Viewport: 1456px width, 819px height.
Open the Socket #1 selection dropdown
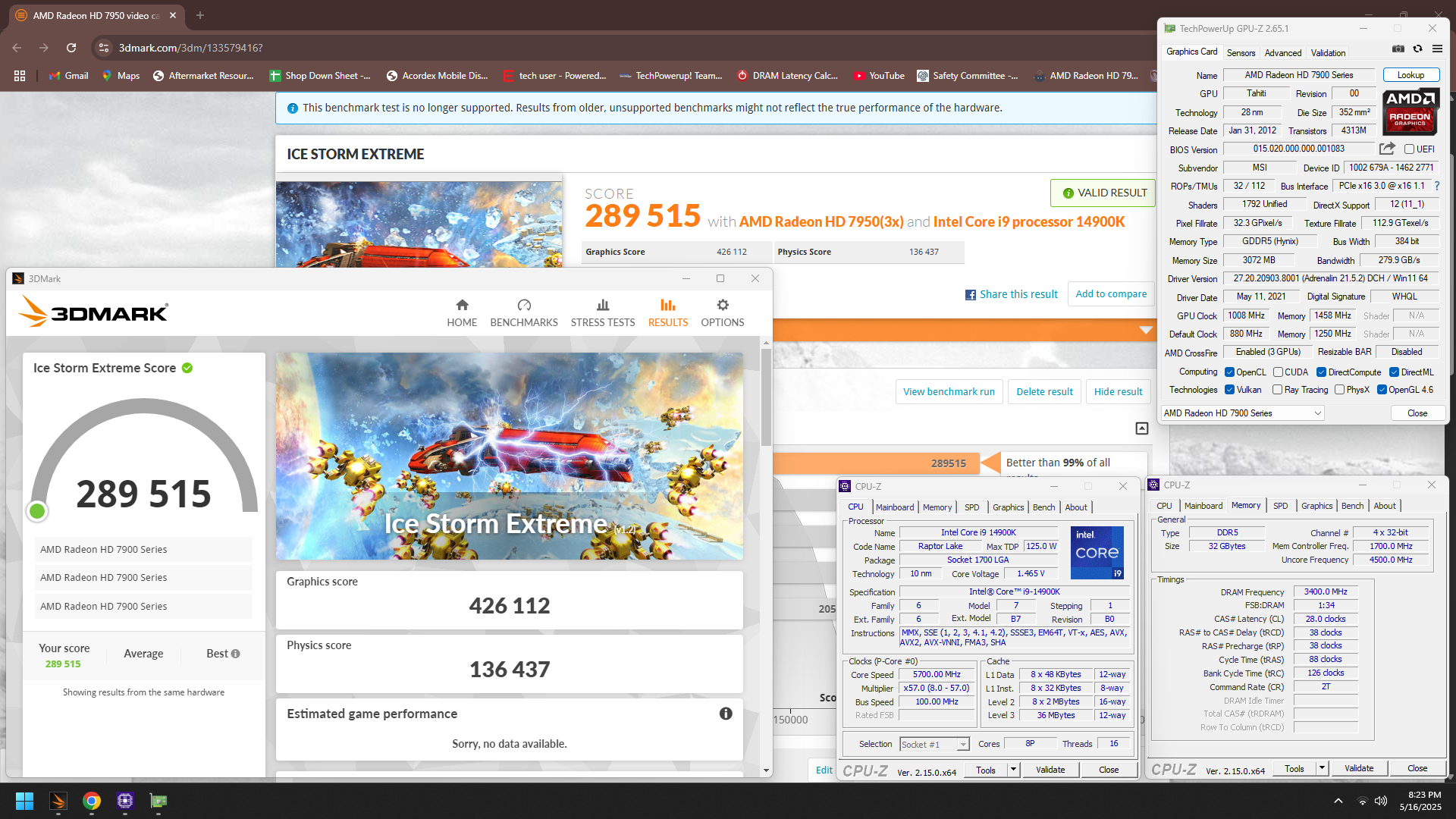point(934,745)
